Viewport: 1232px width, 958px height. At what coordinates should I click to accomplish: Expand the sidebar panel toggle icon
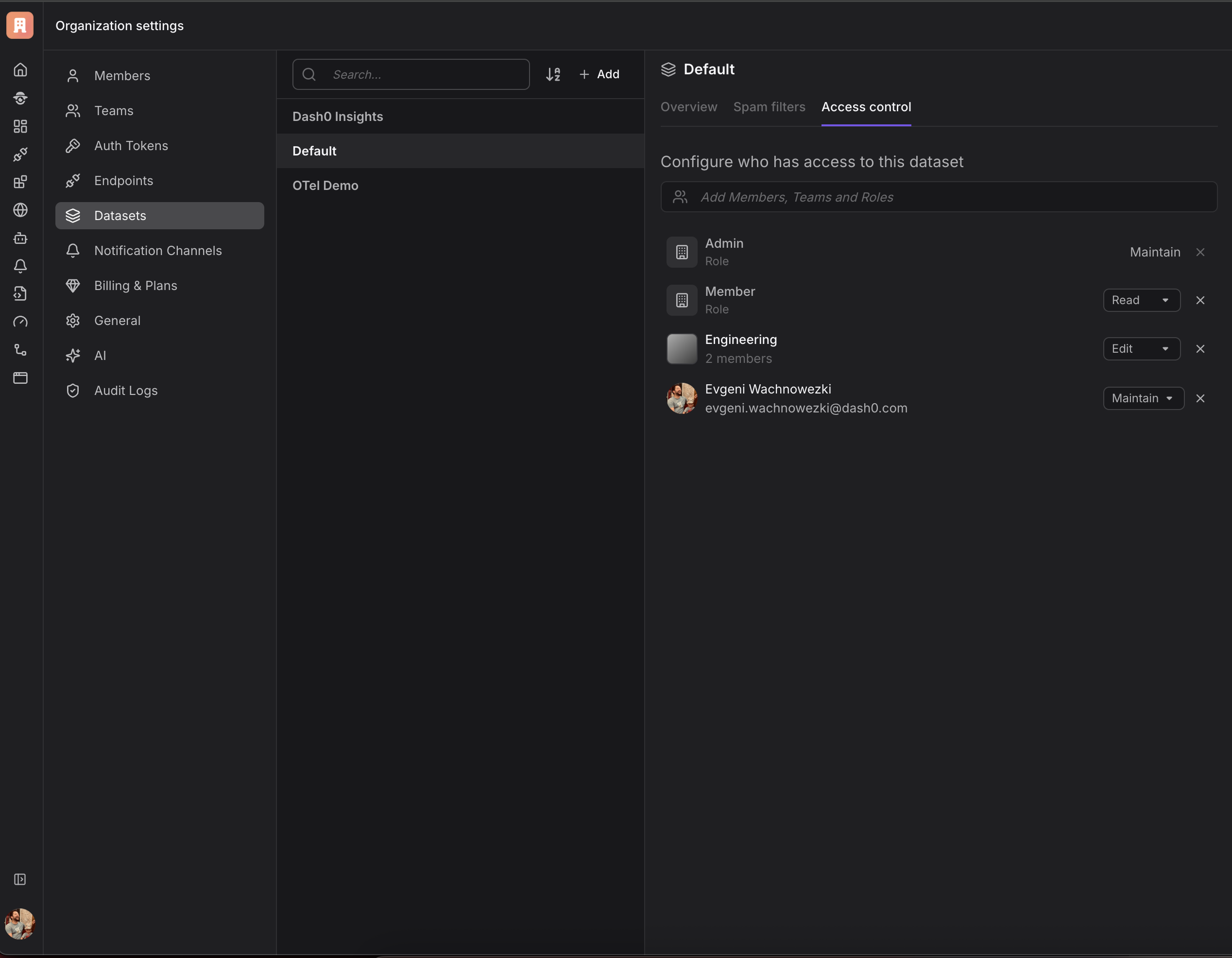click(x=20, y=879)
